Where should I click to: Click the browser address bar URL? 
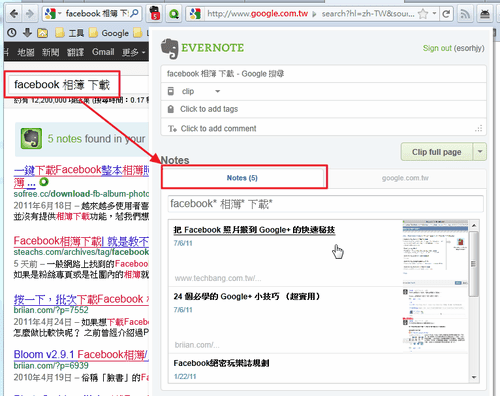tap(311, 14)
